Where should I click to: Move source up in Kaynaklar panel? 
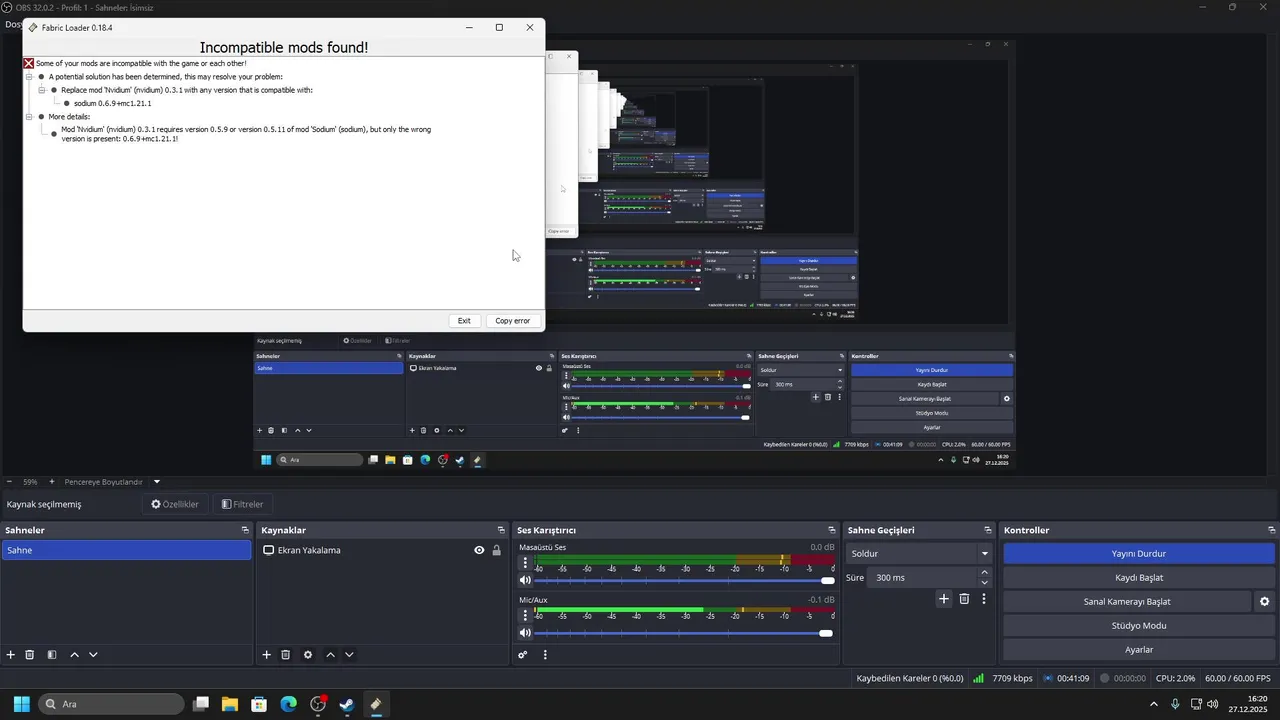tap(330, 655)
